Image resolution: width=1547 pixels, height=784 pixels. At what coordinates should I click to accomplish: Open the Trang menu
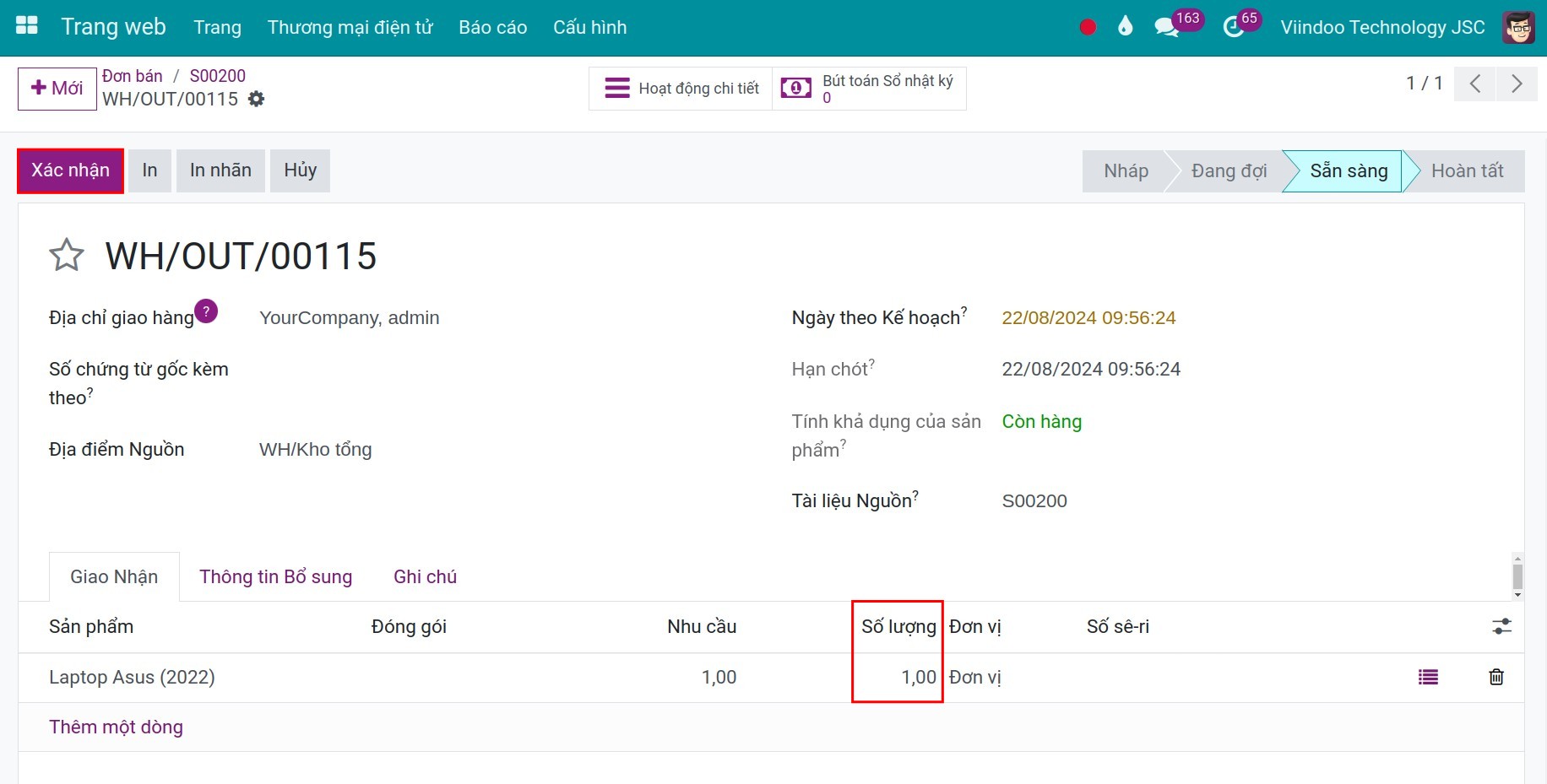click(x=217, y=27)
